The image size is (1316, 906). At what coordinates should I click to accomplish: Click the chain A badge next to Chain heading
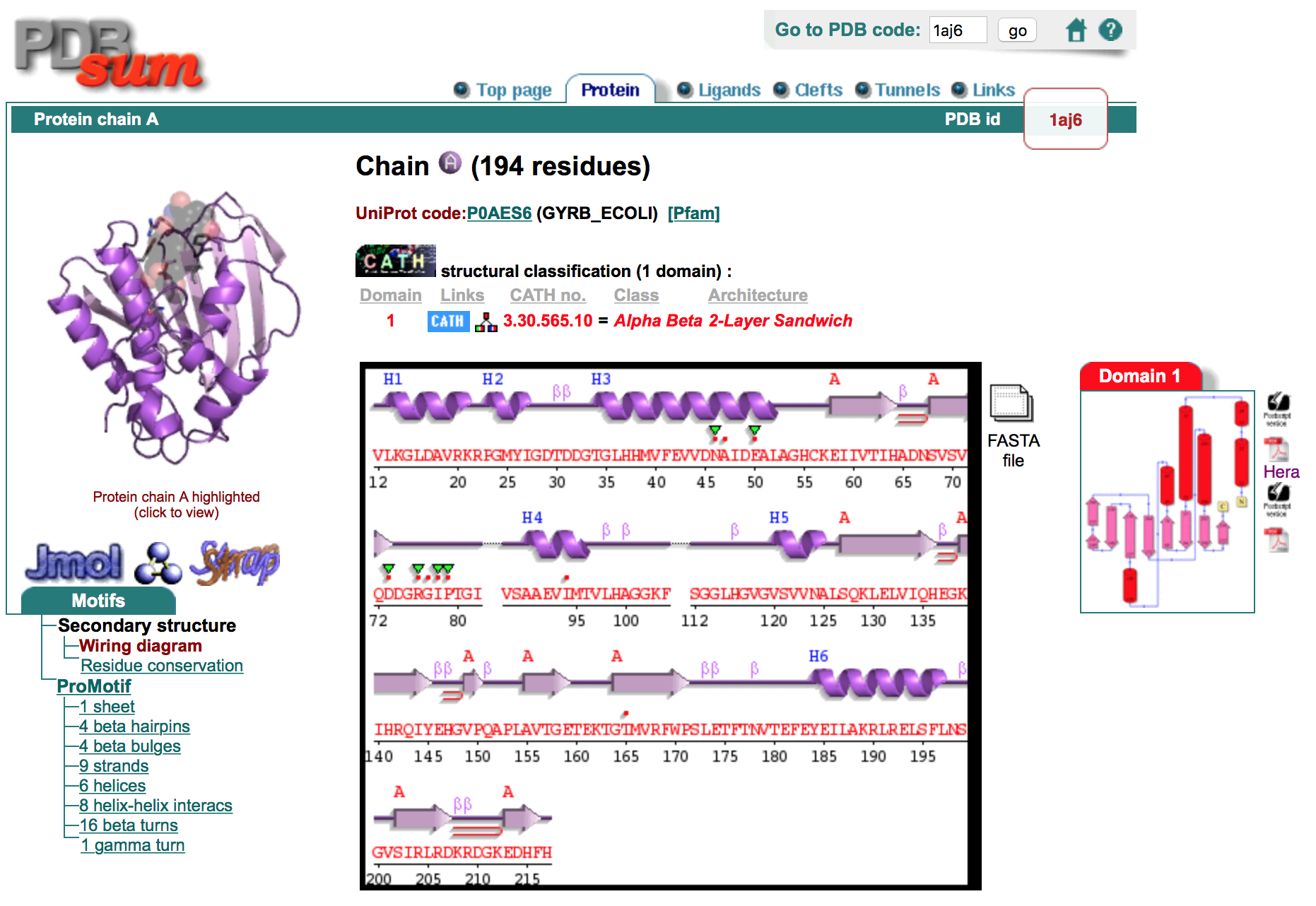(x=450, y=163)
